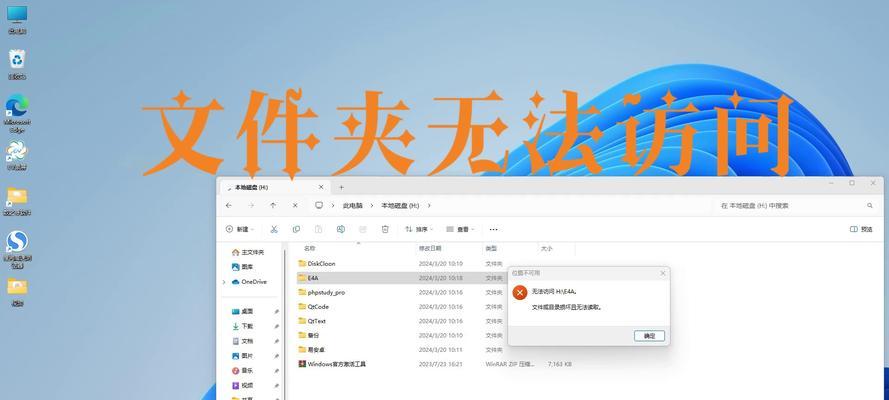Select the Windows官方激活工具 file name
Image resolution: width=889 pixels, height=400 pixels.
click(336, 364)
